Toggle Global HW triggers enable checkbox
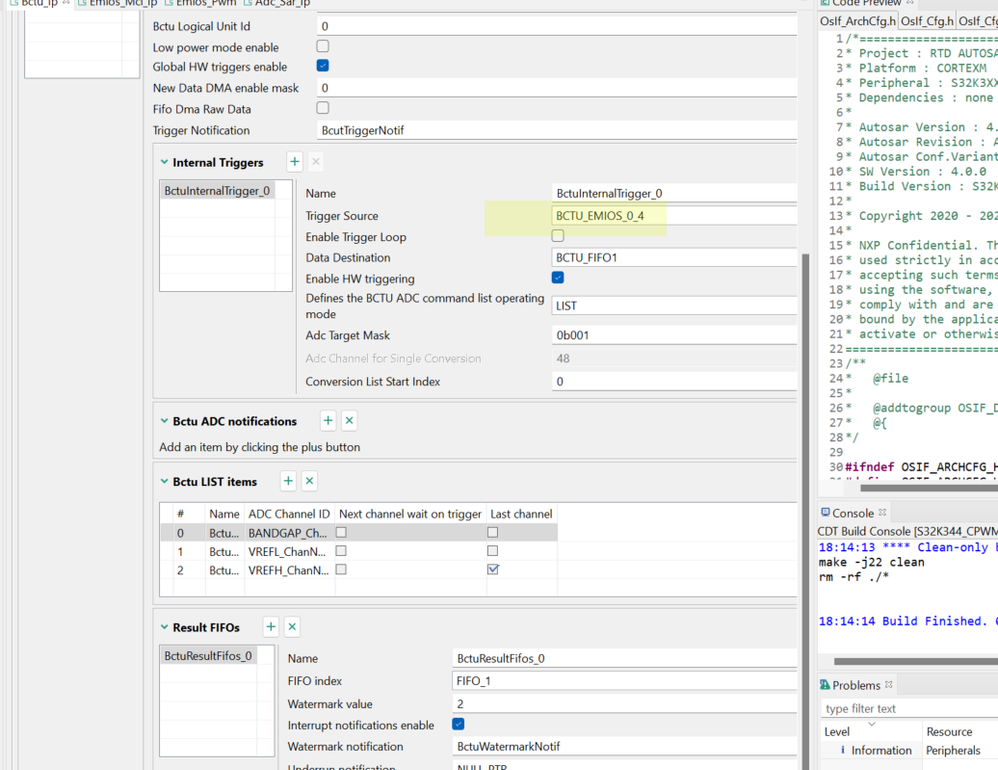Screen dimensions: 998x770 click(323, 66)
